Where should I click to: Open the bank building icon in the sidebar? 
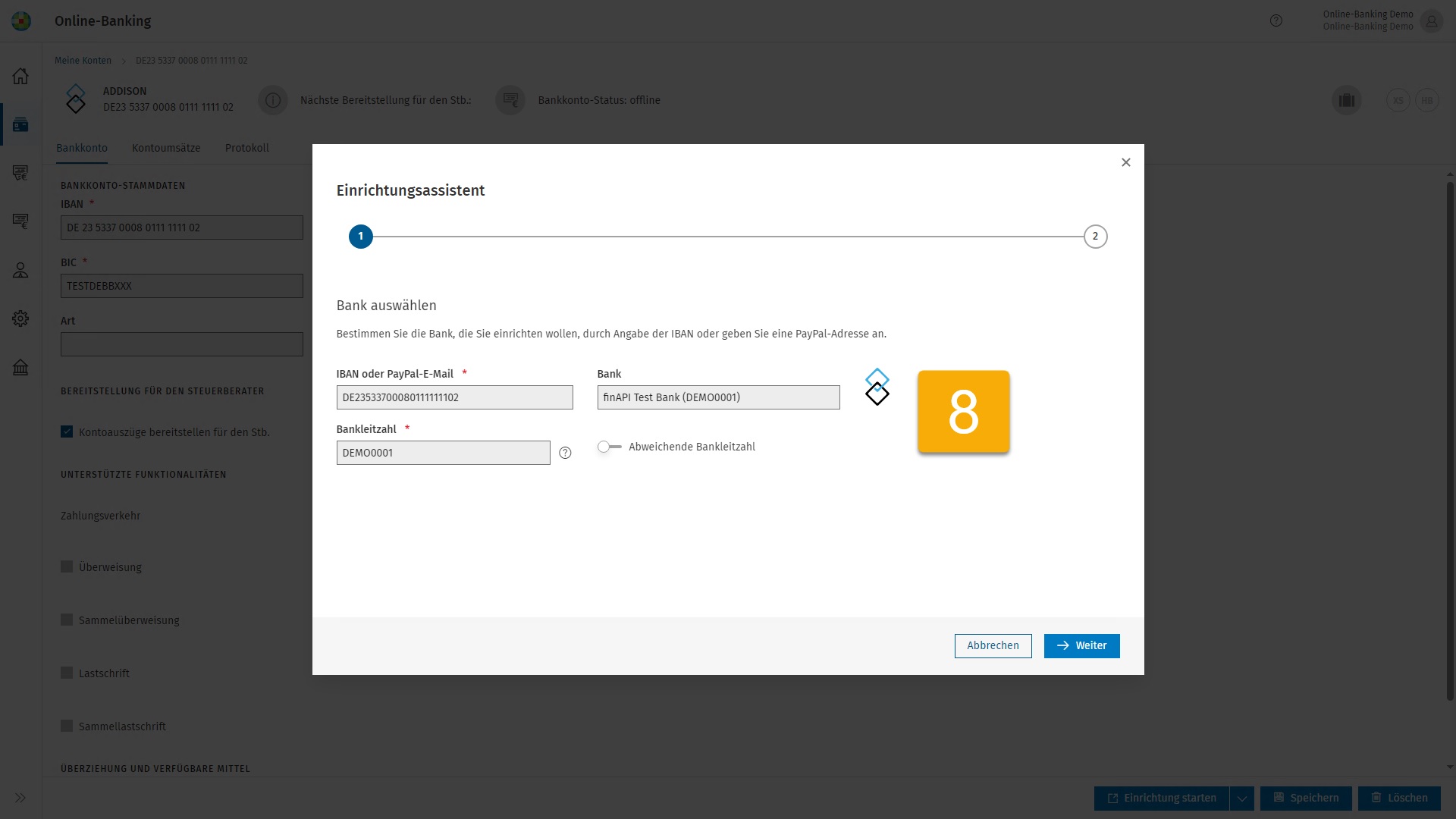[x=20, y=368]
